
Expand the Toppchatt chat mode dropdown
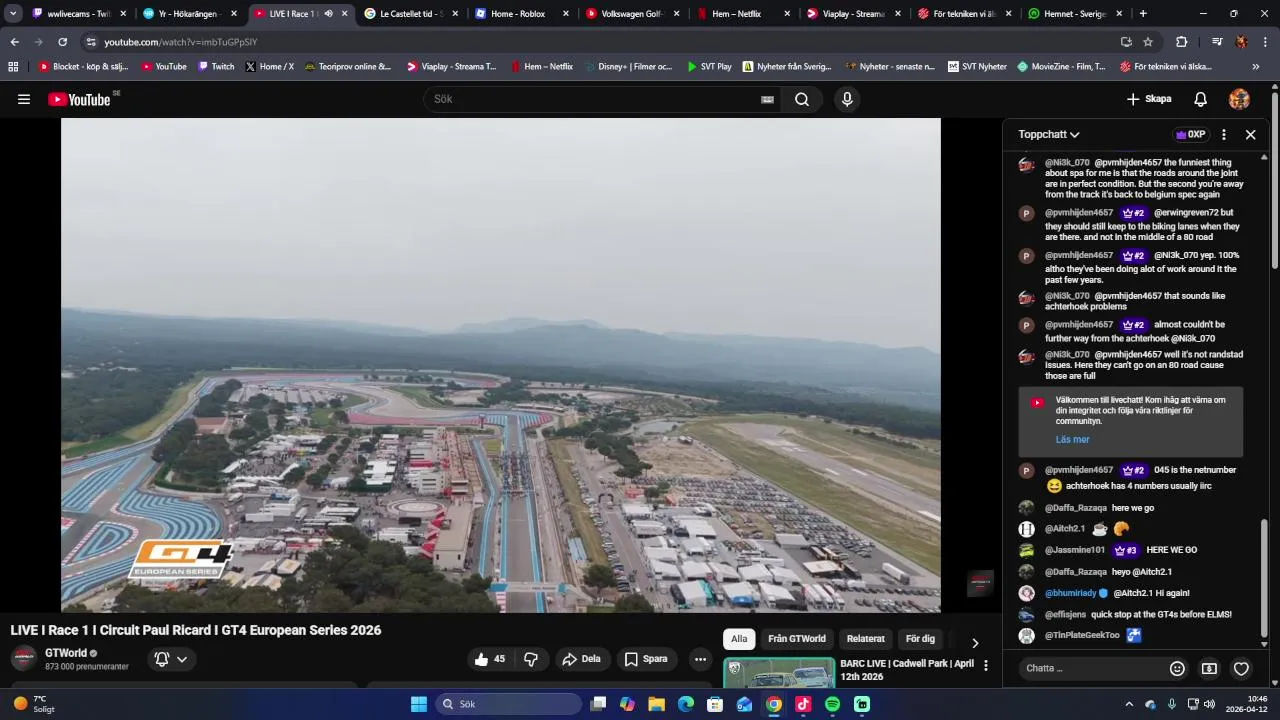[x=1049, y=134]
